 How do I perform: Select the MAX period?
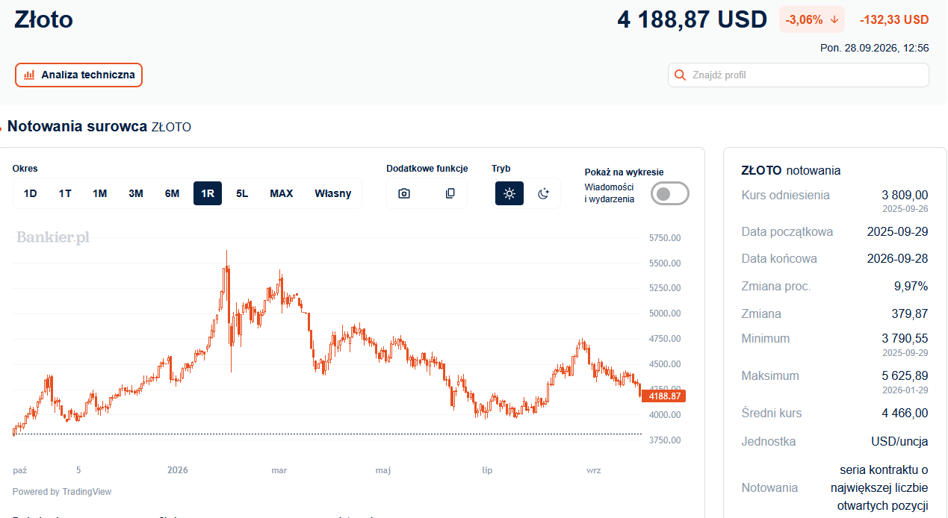[281, 193]
